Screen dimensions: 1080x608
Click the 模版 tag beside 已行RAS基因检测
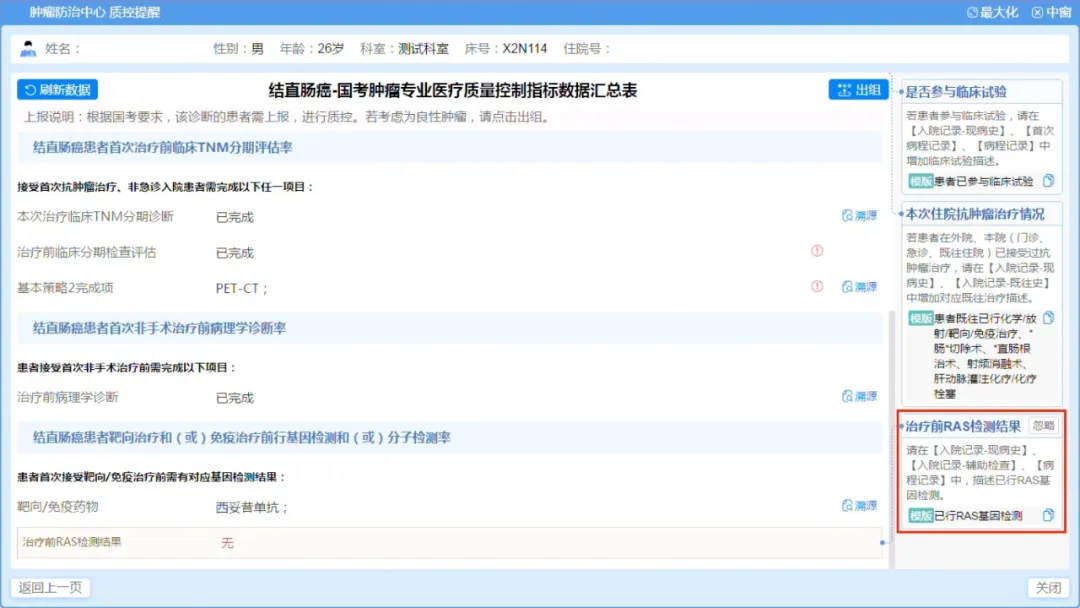coord(920,515)
